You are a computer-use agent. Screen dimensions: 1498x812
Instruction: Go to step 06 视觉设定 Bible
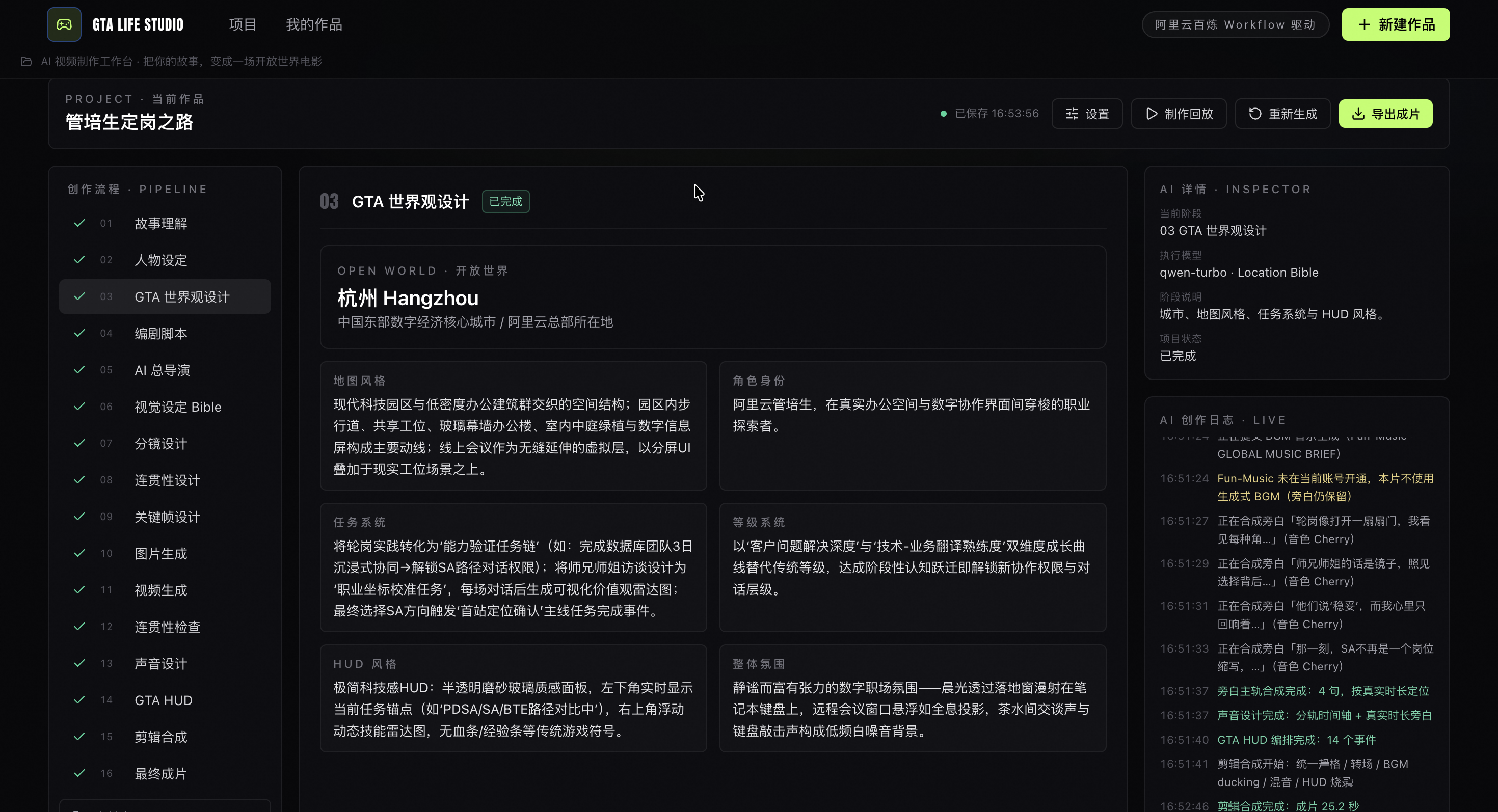pos(165,407)
